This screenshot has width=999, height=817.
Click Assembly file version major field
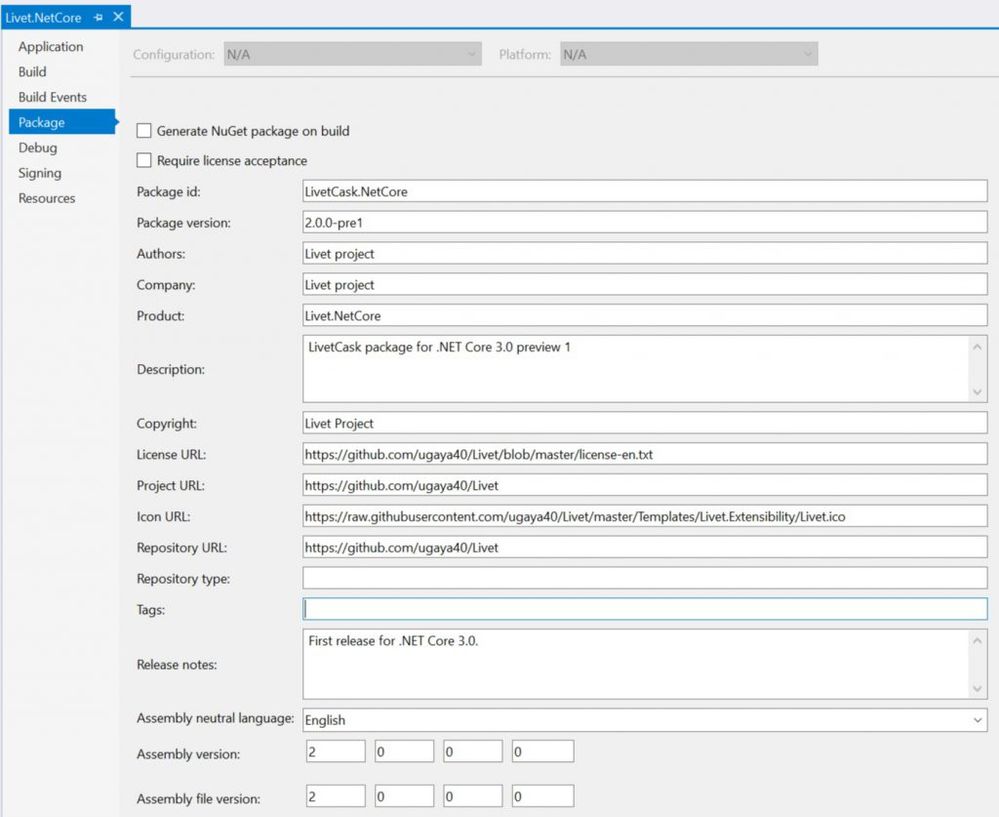click(336, 796)
